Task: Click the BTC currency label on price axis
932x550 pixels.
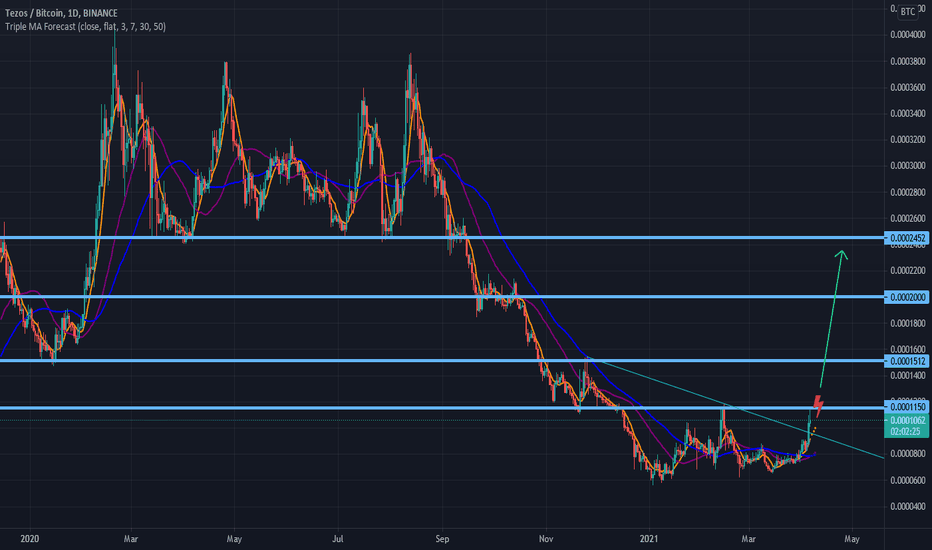Action: (908, 12)
